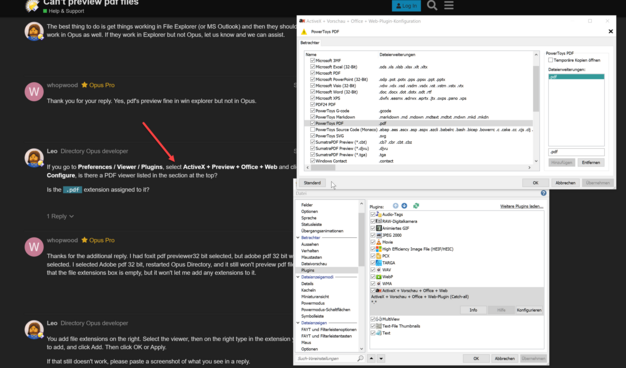This screenshot has width=626, height=368.
Task: Toggle the Audio-Tags plugin checkbox
Action: [x=373, y=214]
